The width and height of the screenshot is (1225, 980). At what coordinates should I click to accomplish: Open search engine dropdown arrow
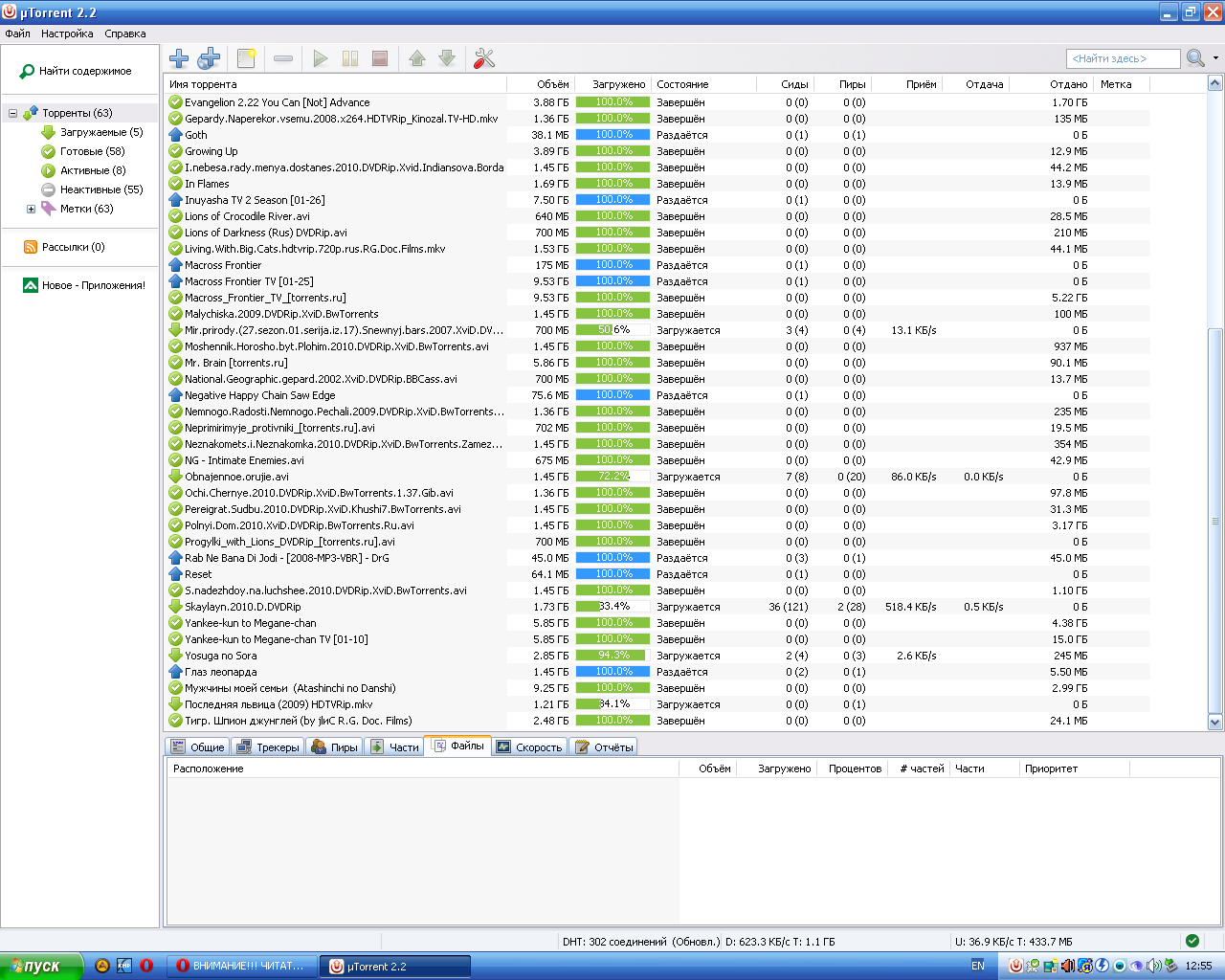(x=1215, y=58)
